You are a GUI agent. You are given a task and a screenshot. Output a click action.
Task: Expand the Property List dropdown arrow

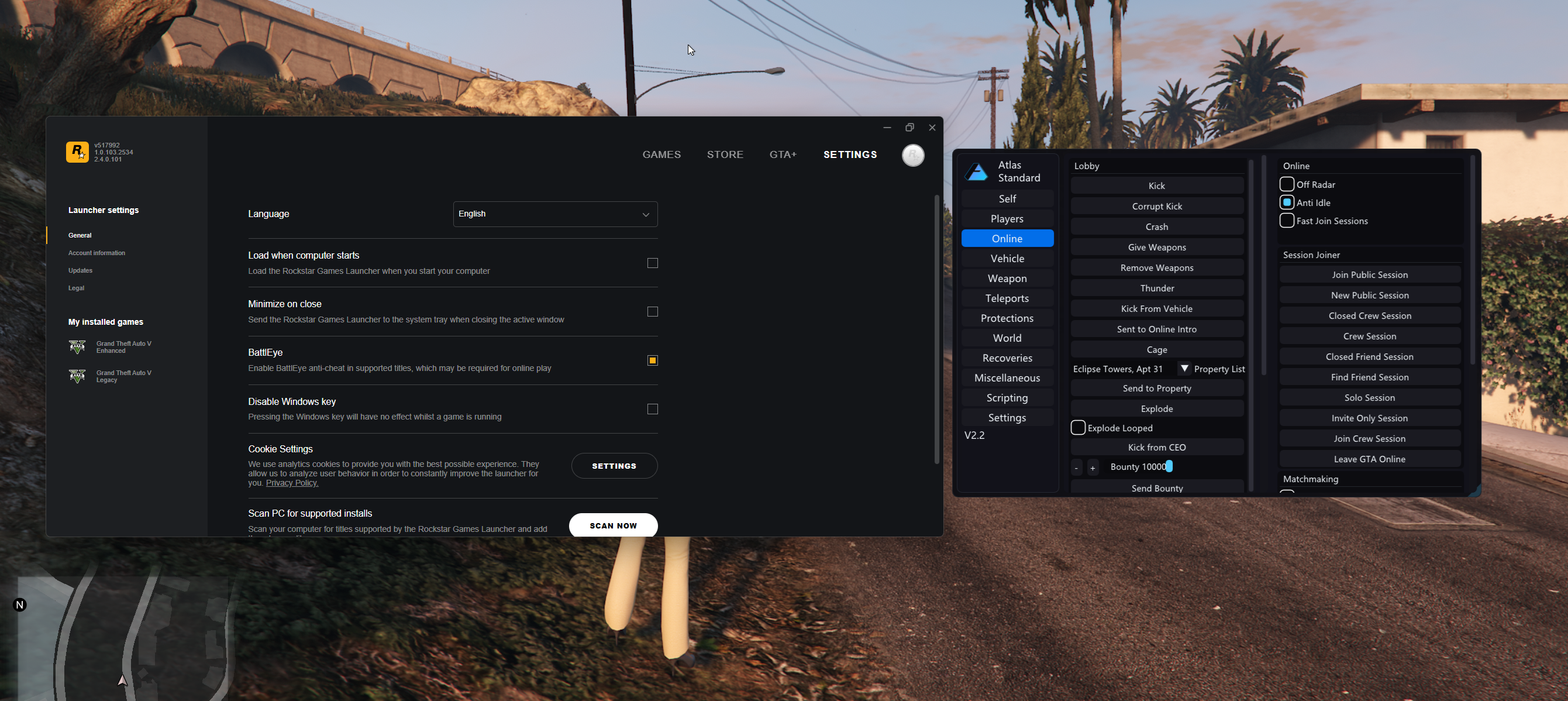(1184, 369)
